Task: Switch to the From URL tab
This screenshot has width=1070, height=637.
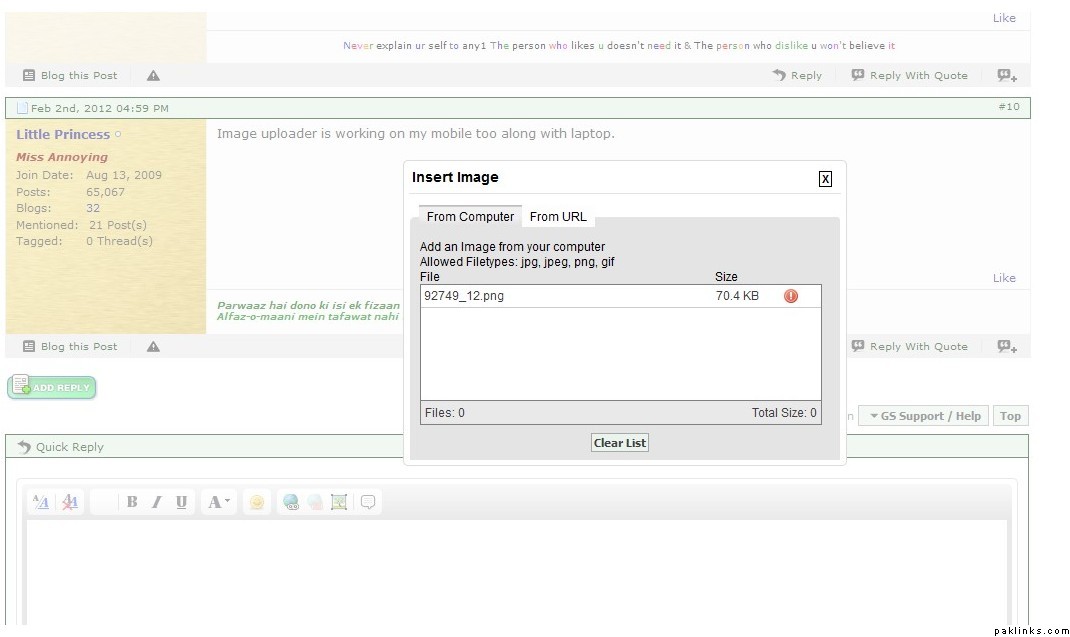Action: [x=558, y=217]
